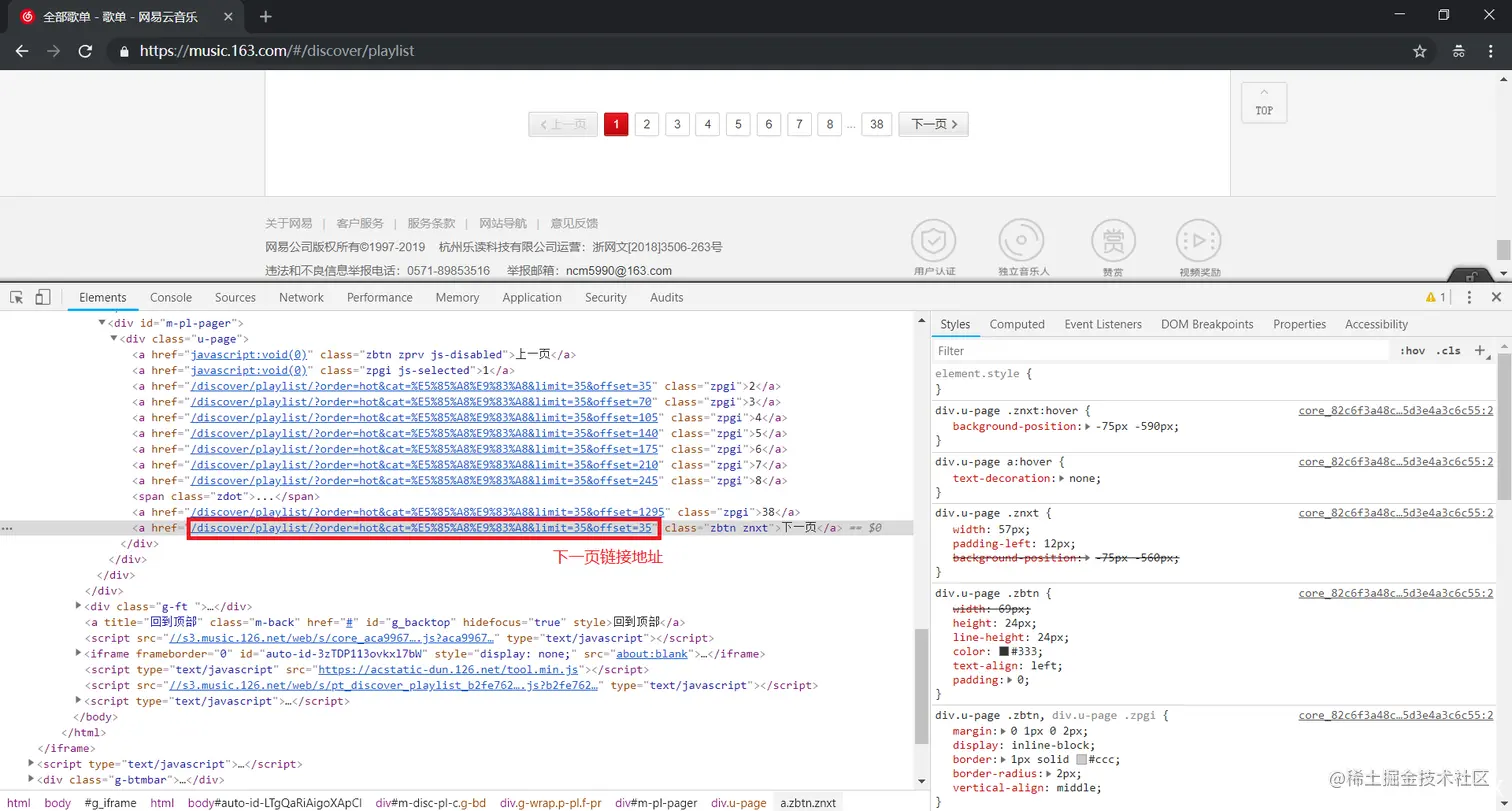Toggle the device toolbar icon

pyautogui.click(x=43, y=297)
